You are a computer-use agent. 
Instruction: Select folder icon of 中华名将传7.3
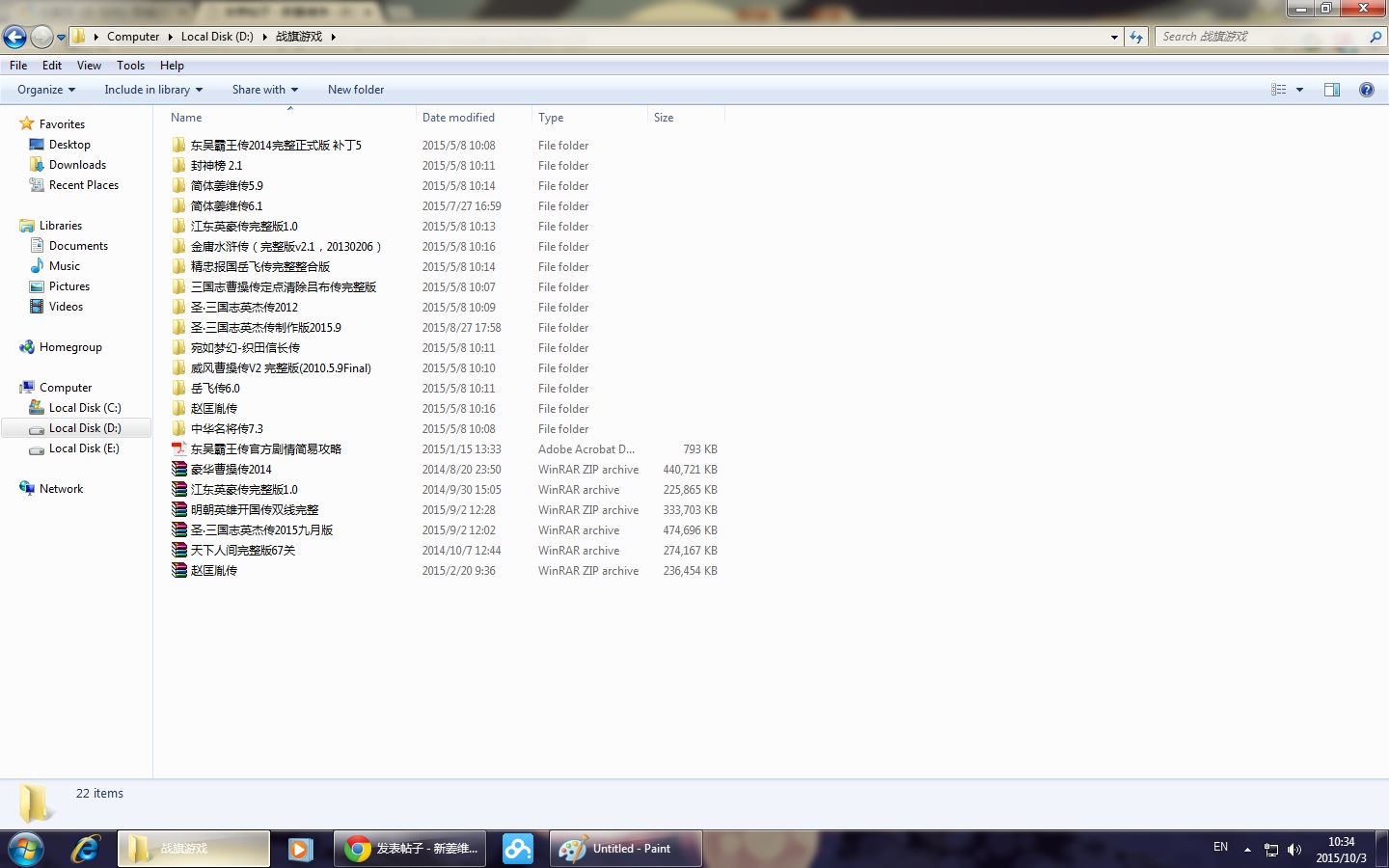pos(179,429)
